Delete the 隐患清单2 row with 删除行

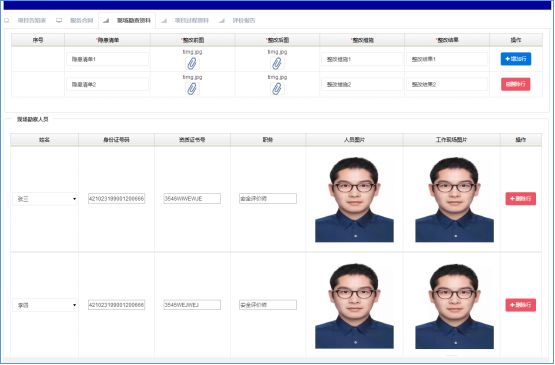tap(515, 84)
